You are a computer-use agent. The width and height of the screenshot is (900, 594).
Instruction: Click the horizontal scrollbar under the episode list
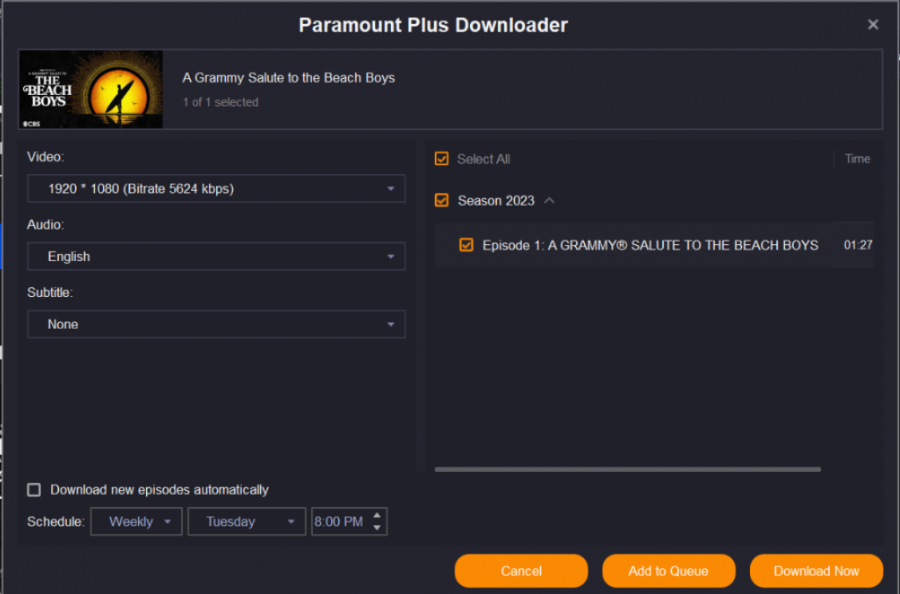click(x=627, y=469)
